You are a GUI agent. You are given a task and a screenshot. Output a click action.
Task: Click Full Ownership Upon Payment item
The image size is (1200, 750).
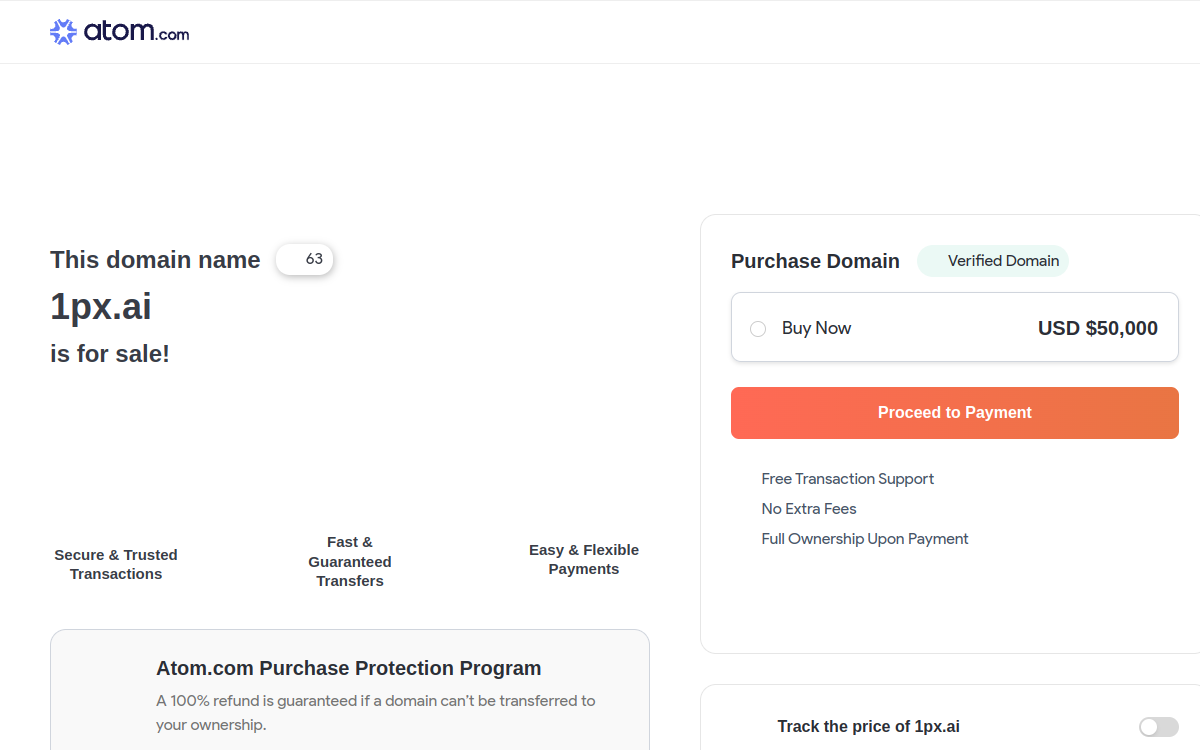tap(865, 539)
